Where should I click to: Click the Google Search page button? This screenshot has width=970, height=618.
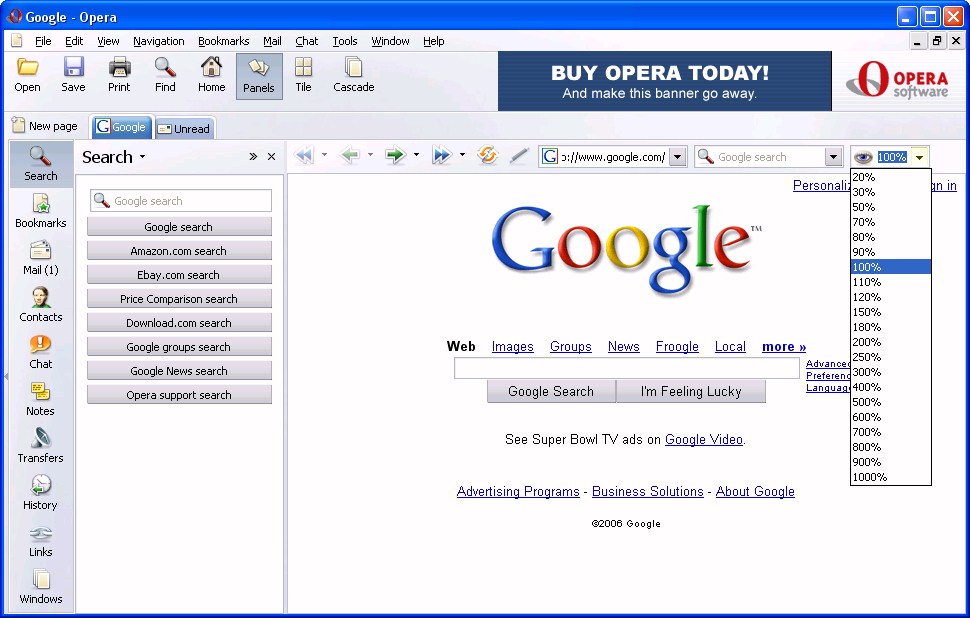pyautogui.click(x=551, y=391)
